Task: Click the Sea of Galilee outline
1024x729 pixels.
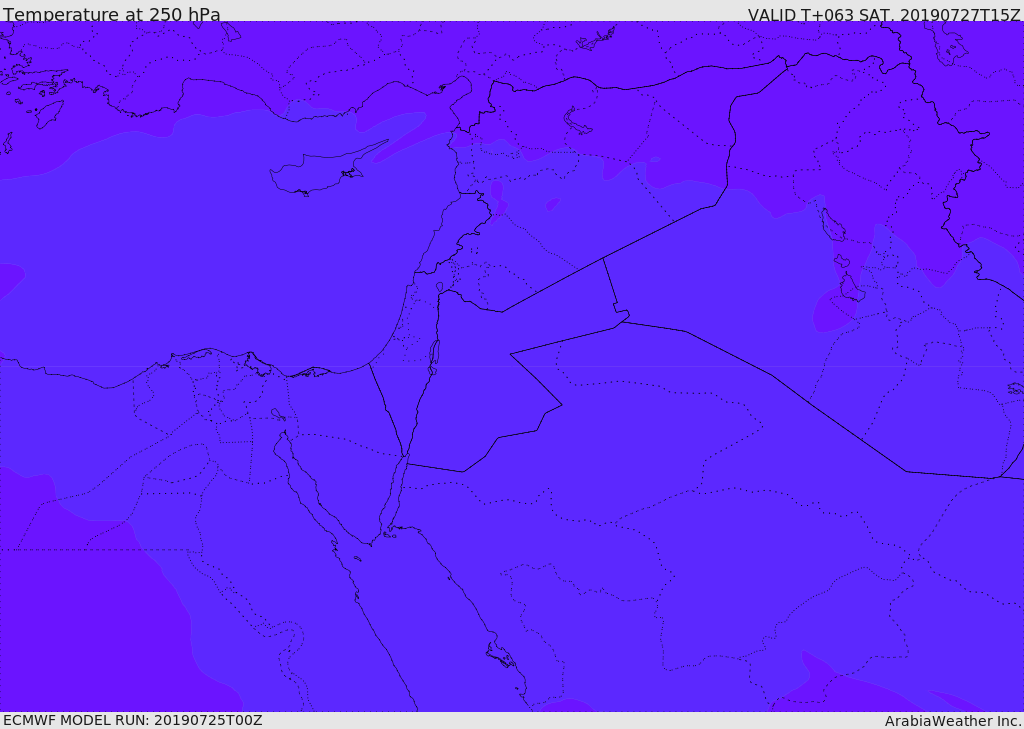Action: (x=440, y=287)
